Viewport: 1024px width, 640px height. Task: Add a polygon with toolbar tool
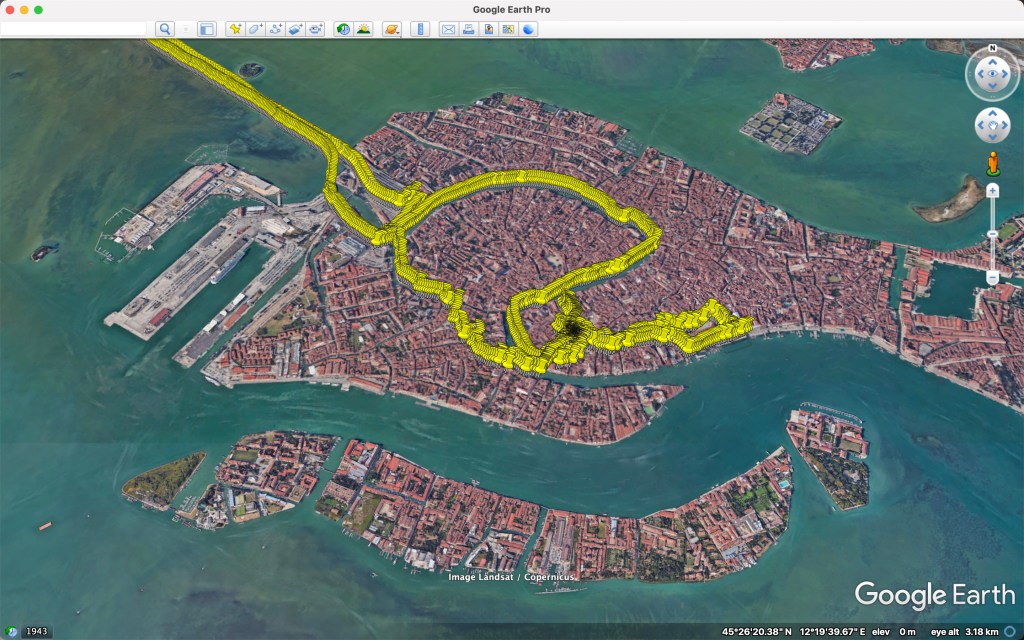tap(255, 29)
